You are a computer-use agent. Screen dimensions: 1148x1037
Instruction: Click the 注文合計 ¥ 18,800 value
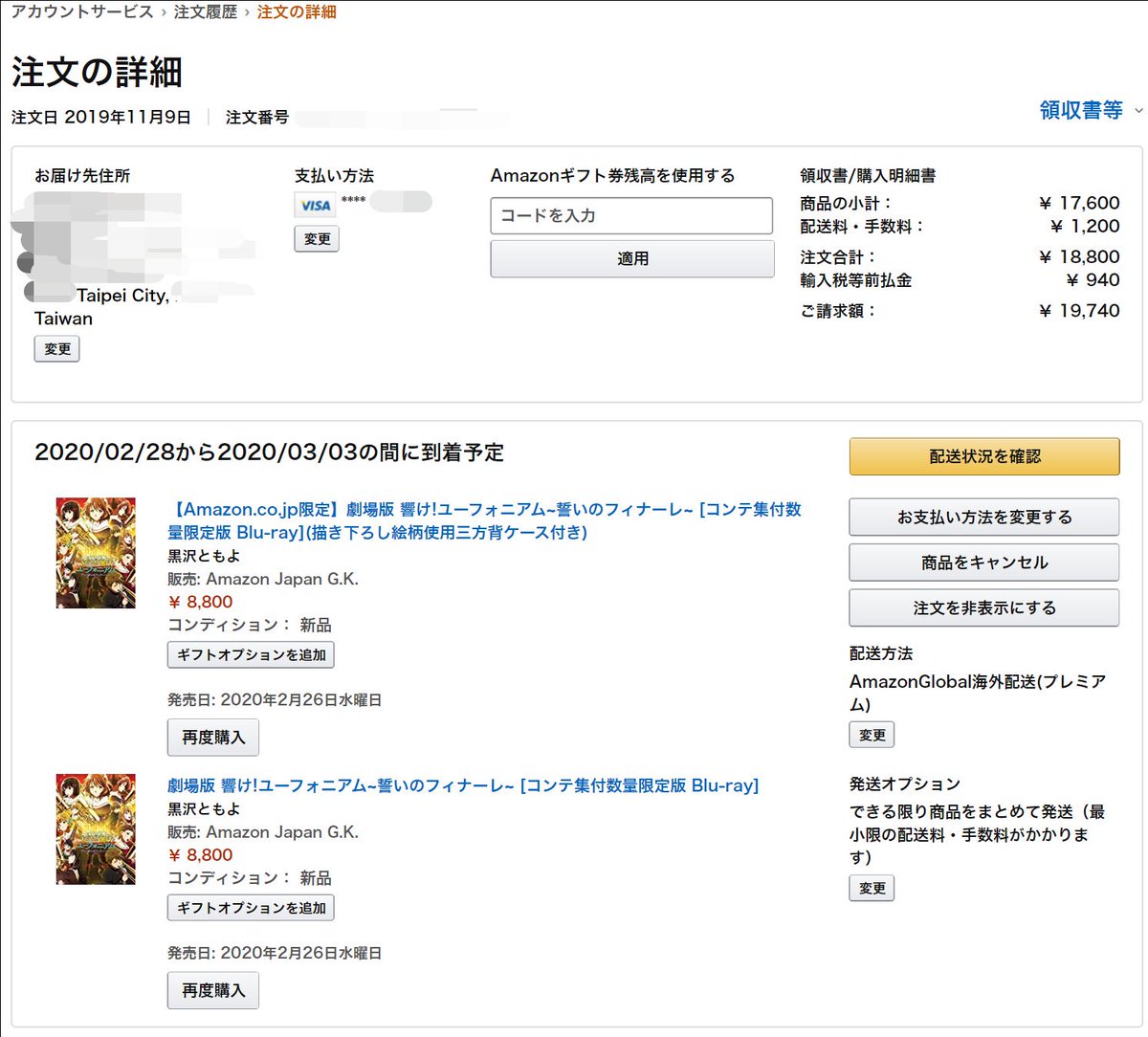pyautogui.click(x=1079, y=256)
